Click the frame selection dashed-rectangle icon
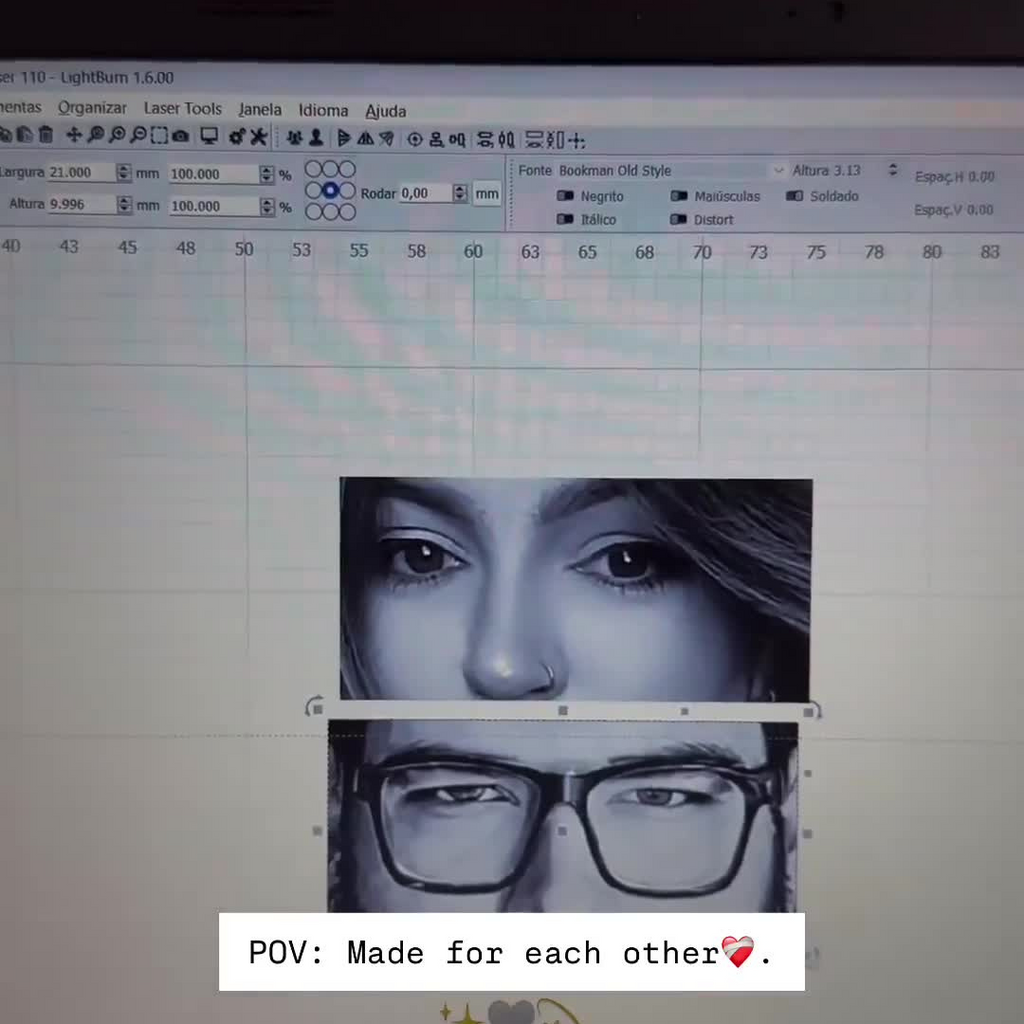This screenshot has width=1024, height=1024. (x=159, y=136)
